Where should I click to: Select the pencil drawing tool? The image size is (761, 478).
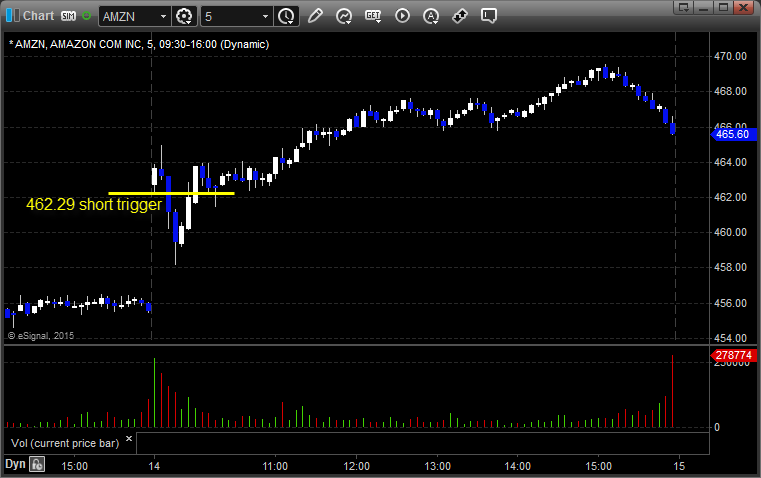tap(315, 16)
